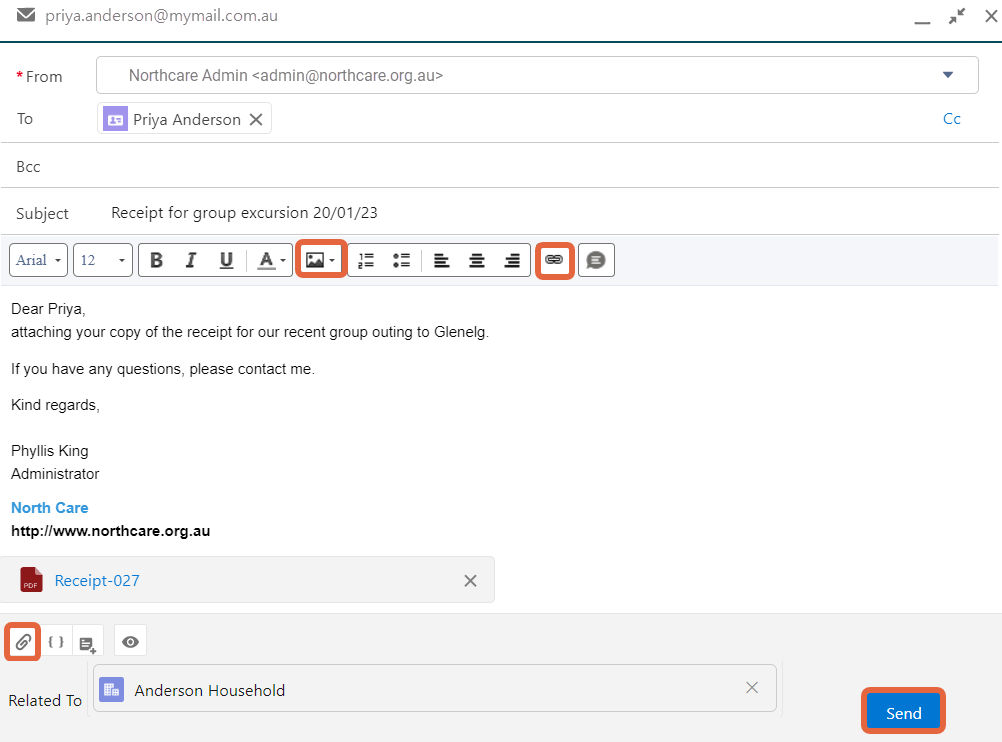The width and height of the screenshot is (1002, 742).
Task: Align text to the left
Action: point(442,260)
